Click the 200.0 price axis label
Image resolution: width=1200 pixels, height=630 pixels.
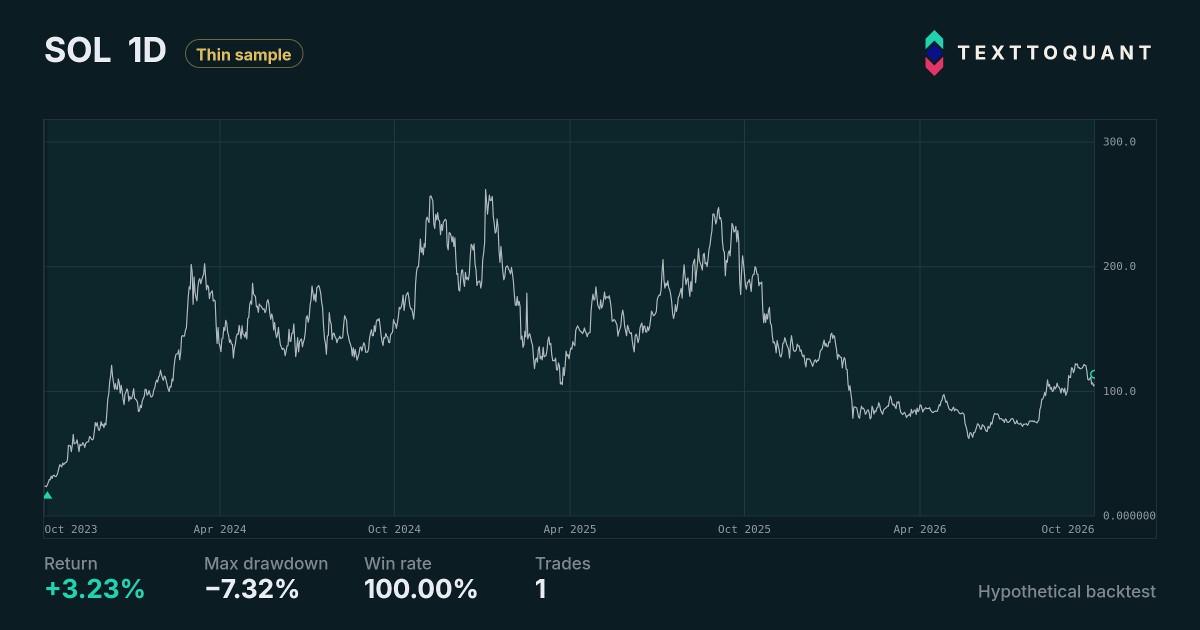1119,267
